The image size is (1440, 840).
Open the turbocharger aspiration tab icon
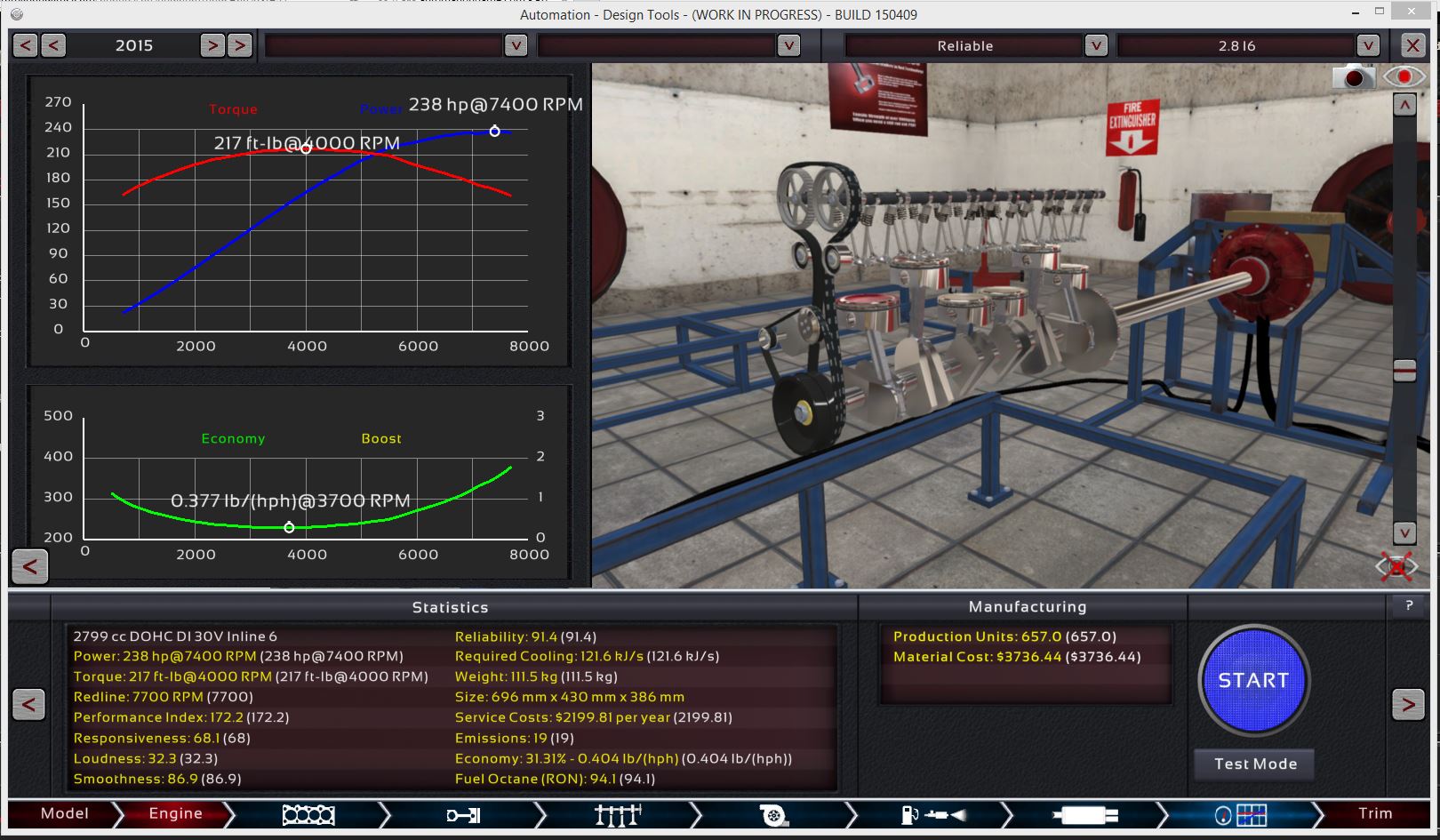coord(773,814)
